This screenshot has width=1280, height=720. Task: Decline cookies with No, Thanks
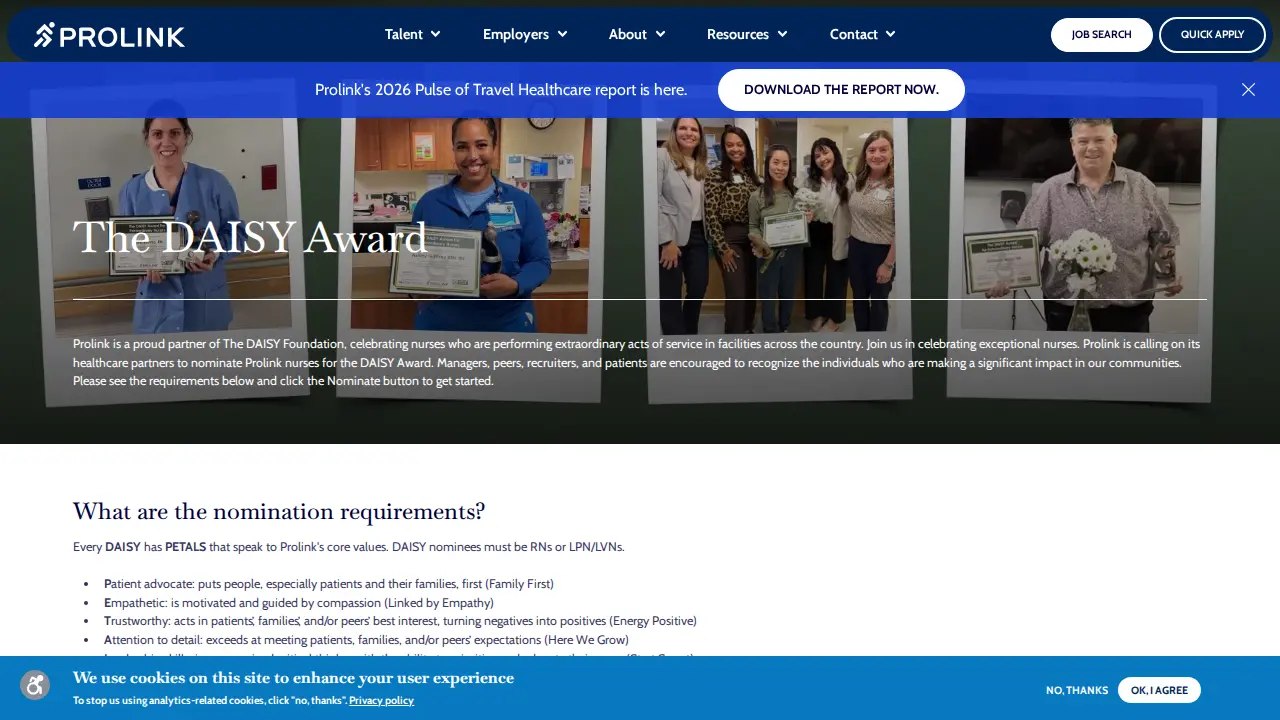click(x=1077, y=690)
